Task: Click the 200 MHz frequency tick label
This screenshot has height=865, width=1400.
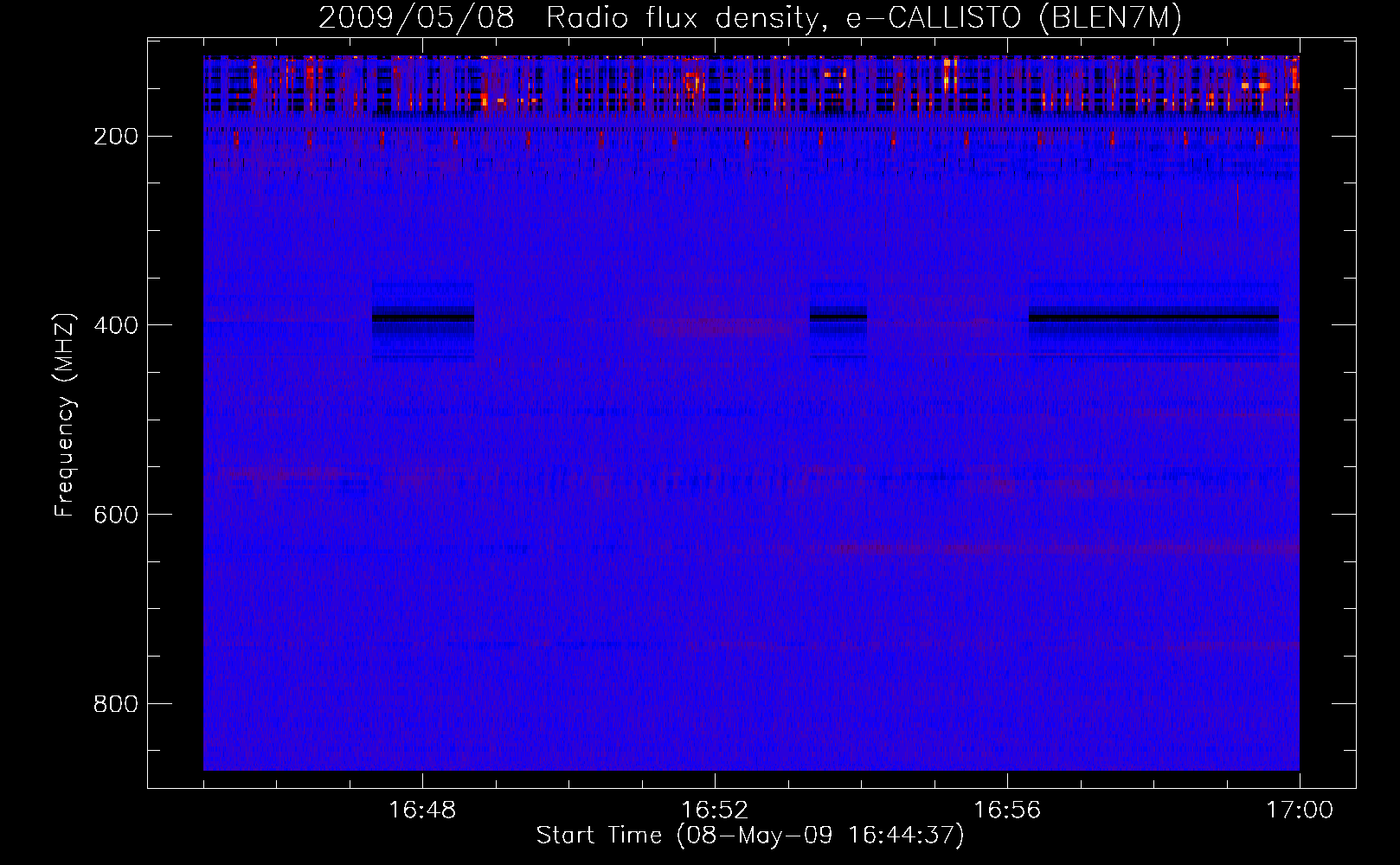Action: (x=115, y=136)
